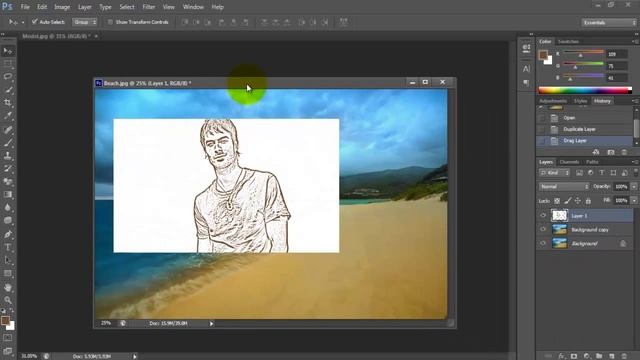Image resolution: width=640 pixels, height=360 pixels.
Task: Open Beach.jpg status bar info arrow
Action: coord(211,324)
